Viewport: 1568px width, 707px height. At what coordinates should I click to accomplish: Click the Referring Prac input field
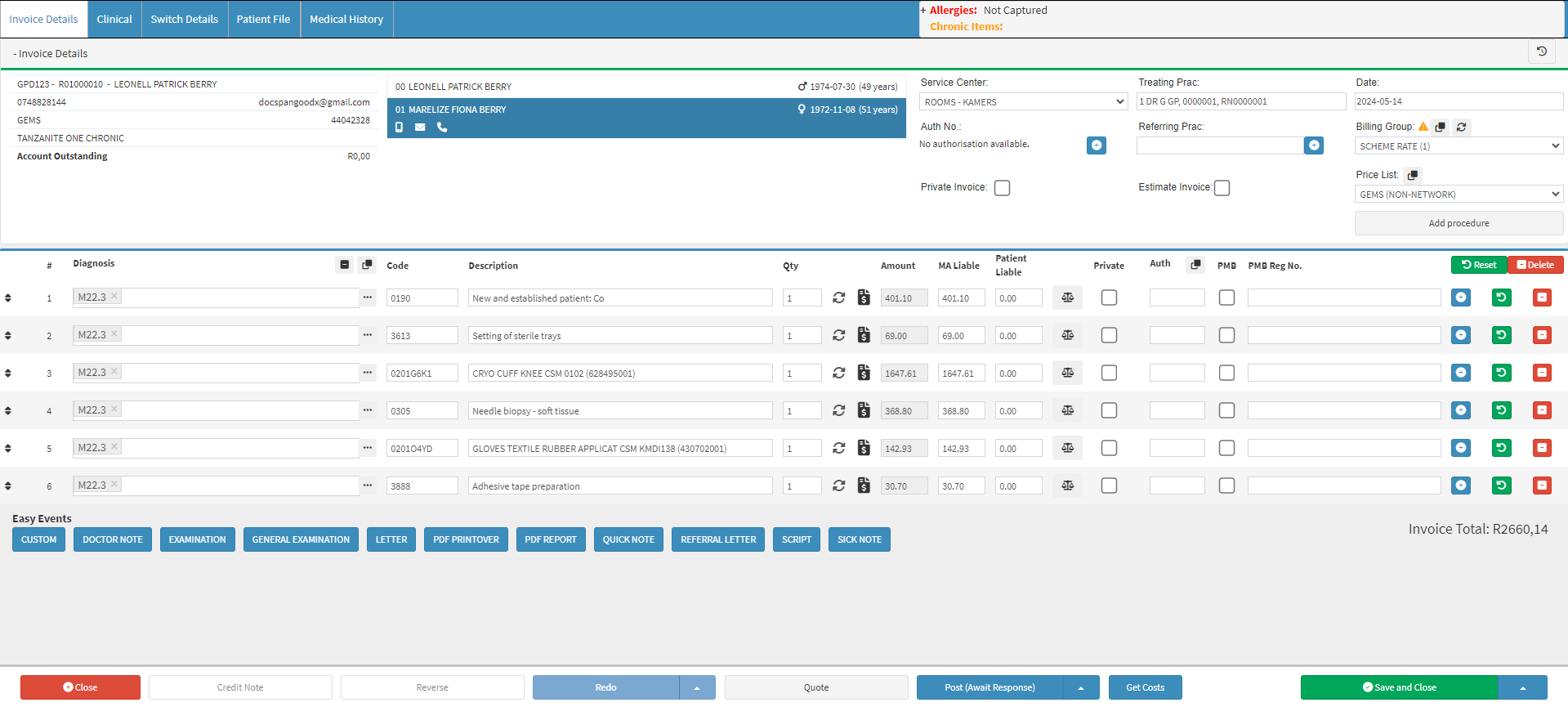[x=1219, y=145]
